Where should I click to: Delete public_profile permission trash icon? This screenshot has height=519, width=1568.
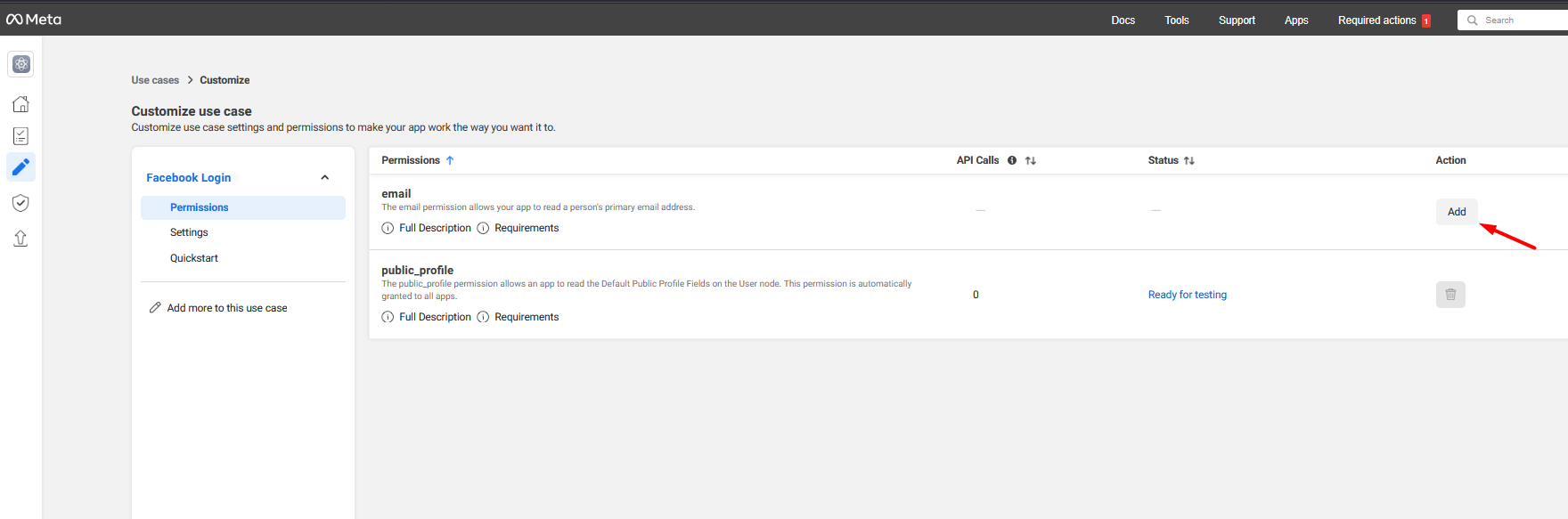point(1450,295)
